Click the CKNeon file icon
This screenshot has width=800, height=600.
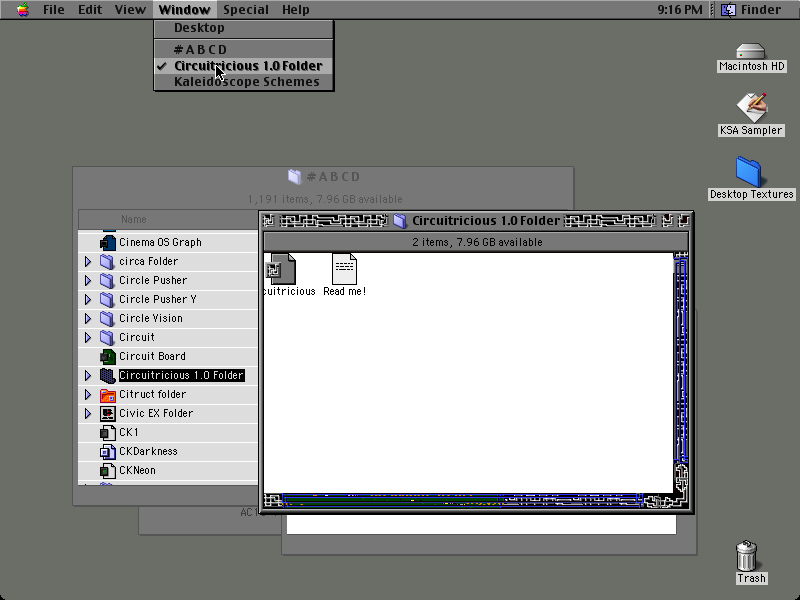pyautogui.click(x=108, y=470)
